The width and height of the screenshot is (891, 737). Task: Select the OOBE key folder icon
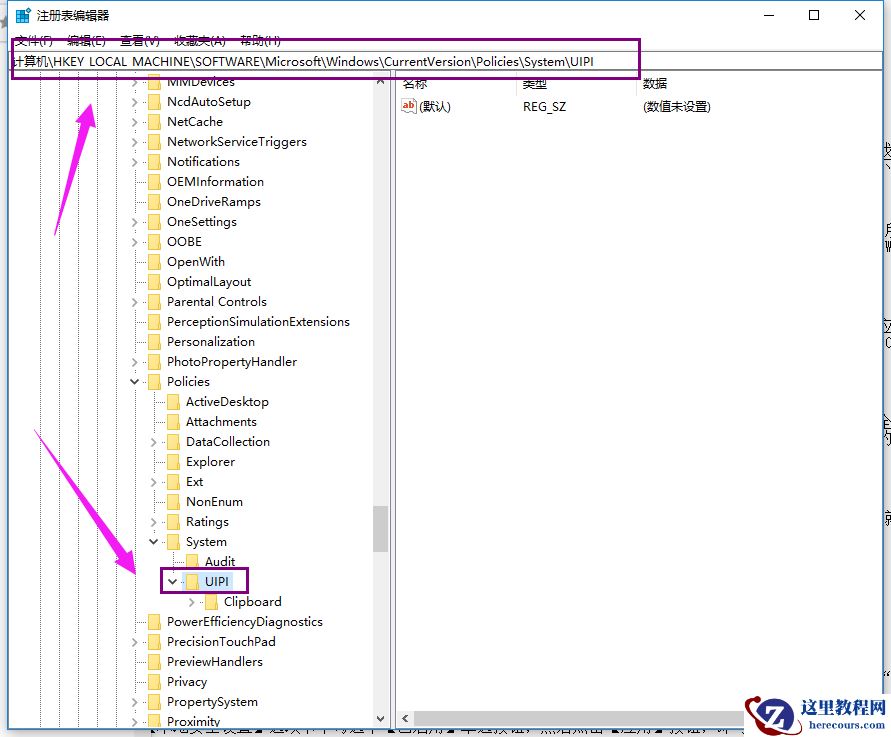[x=155, y=241]
